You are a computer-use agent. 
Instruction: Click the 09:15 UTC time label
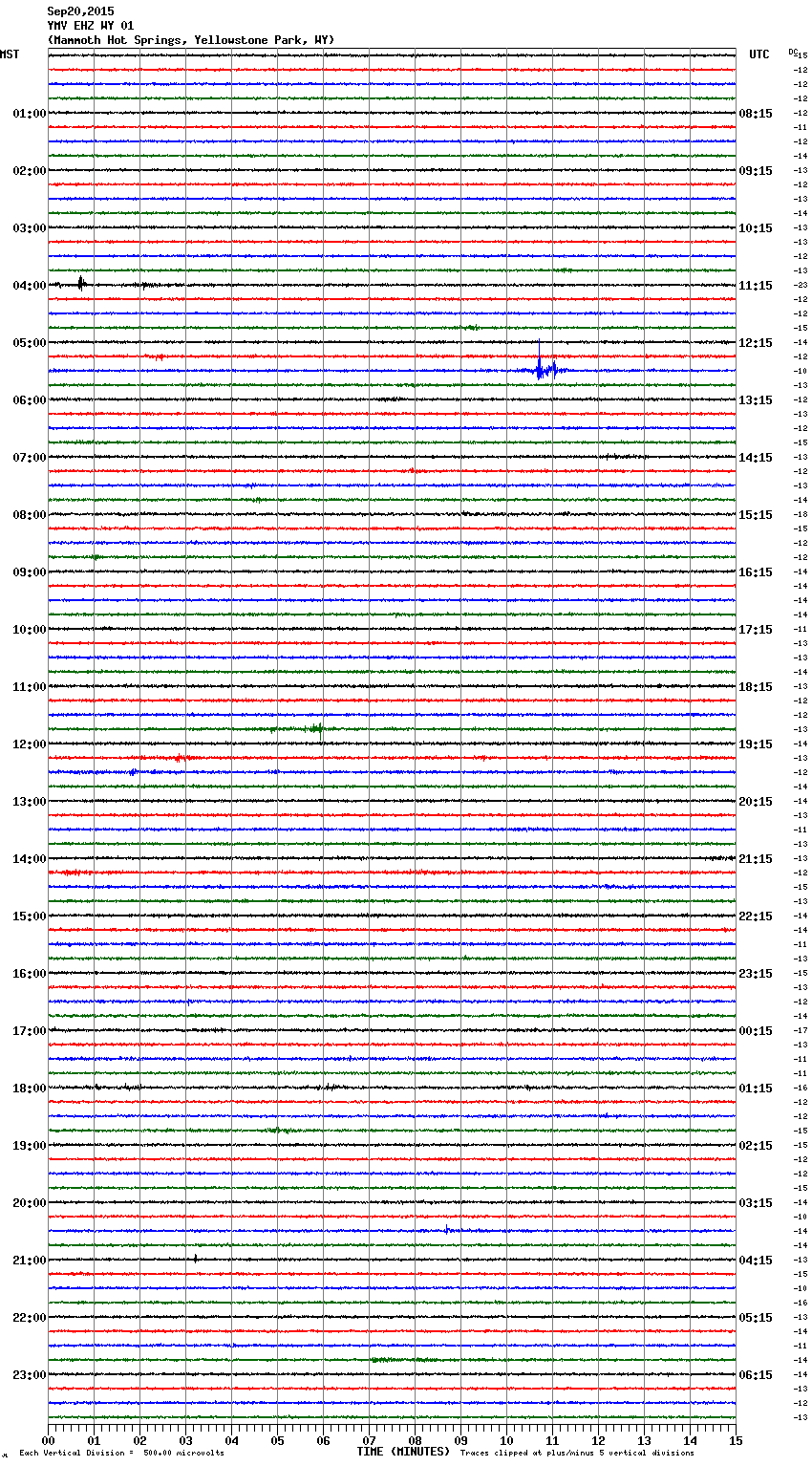(756, 171)
